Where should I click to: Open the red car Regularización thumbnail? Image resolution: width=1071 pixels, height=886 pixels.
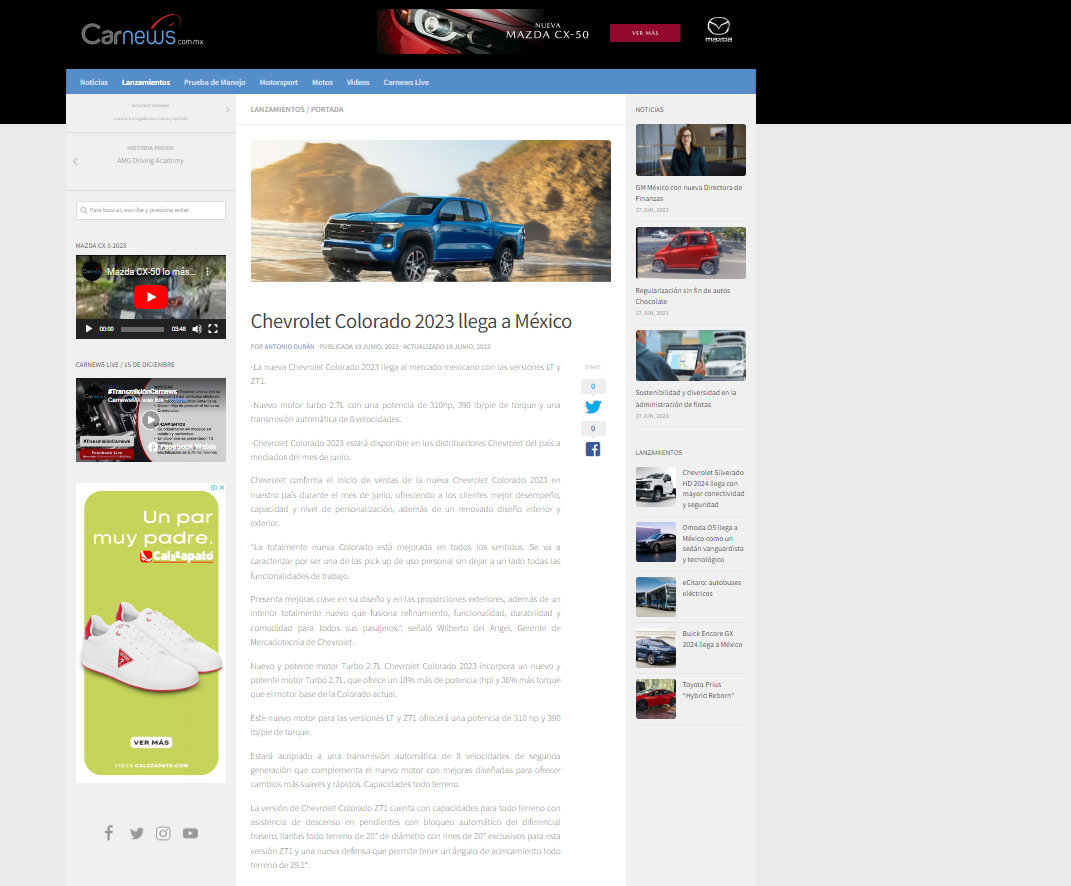[x=691, y=253]
